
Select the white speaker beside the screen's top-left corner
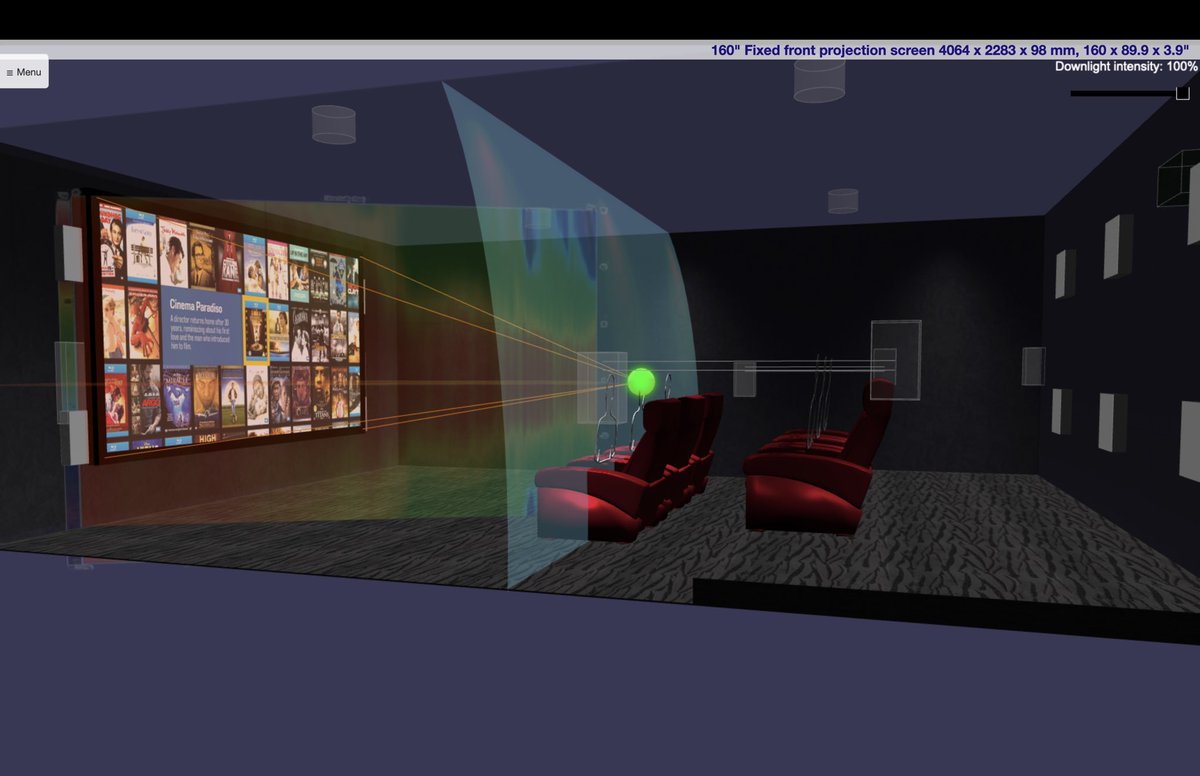click(x=72, y=253)
